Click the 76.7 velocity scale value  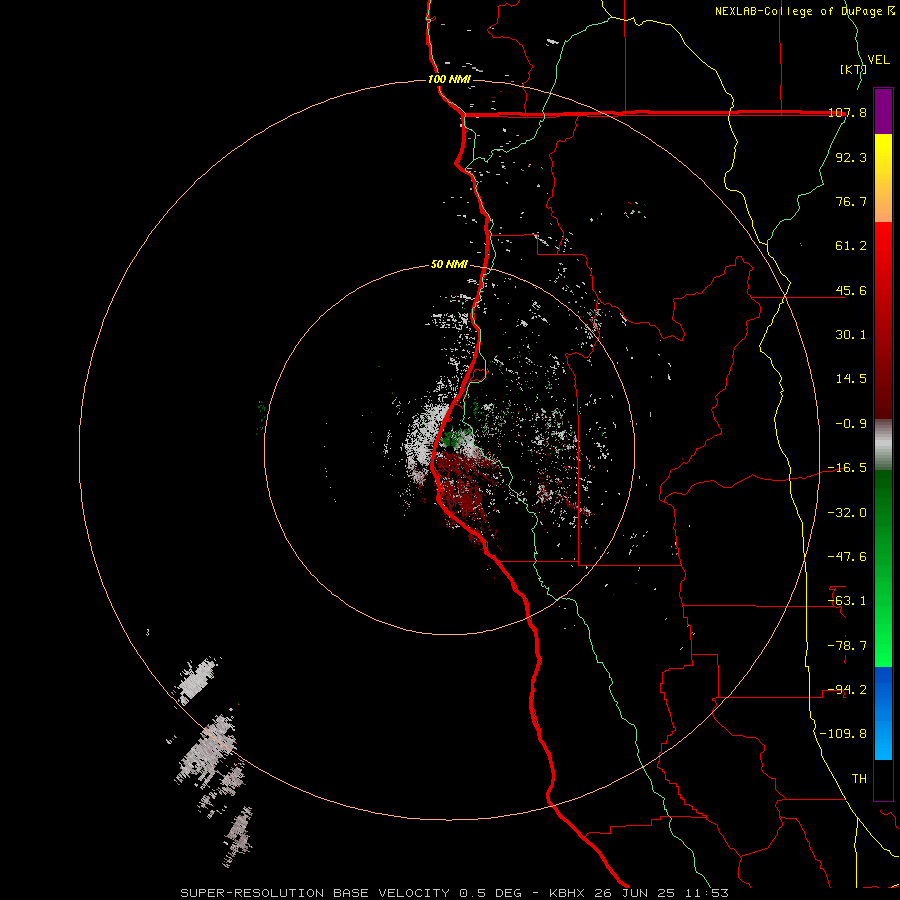[851, 201]
